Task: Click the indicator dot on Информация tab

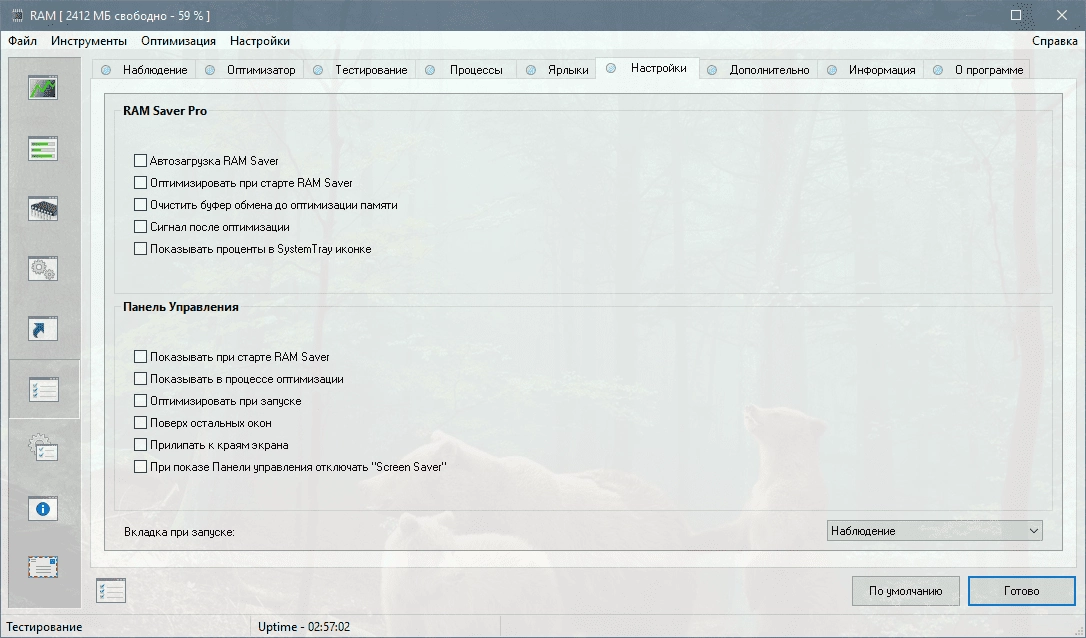Action: [x=832, y=69]
